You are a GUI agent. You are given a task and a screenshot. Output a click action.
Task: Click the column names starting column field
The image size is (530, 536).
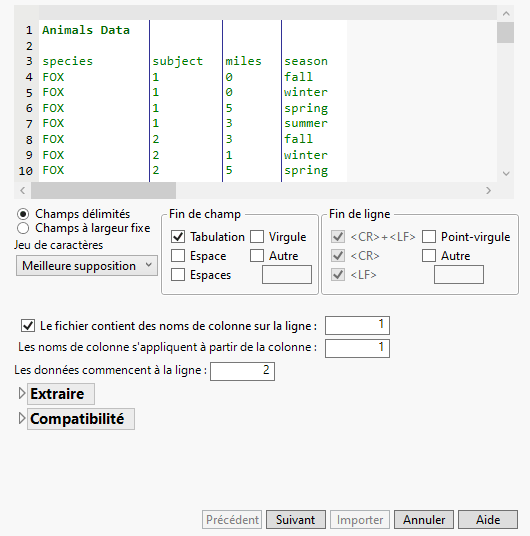coord(357,348)
